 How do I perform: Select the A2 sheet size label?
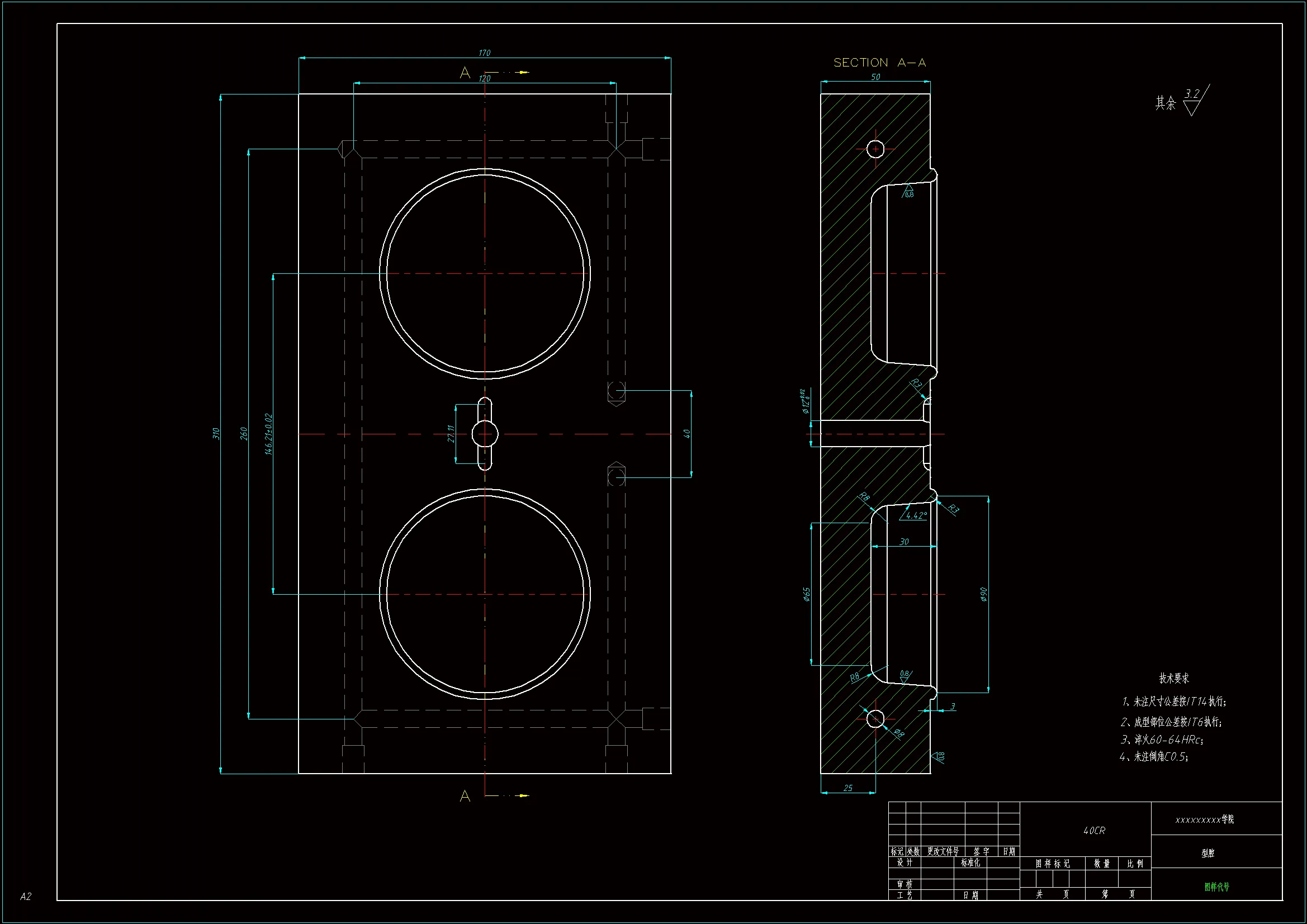pos(26,896)
